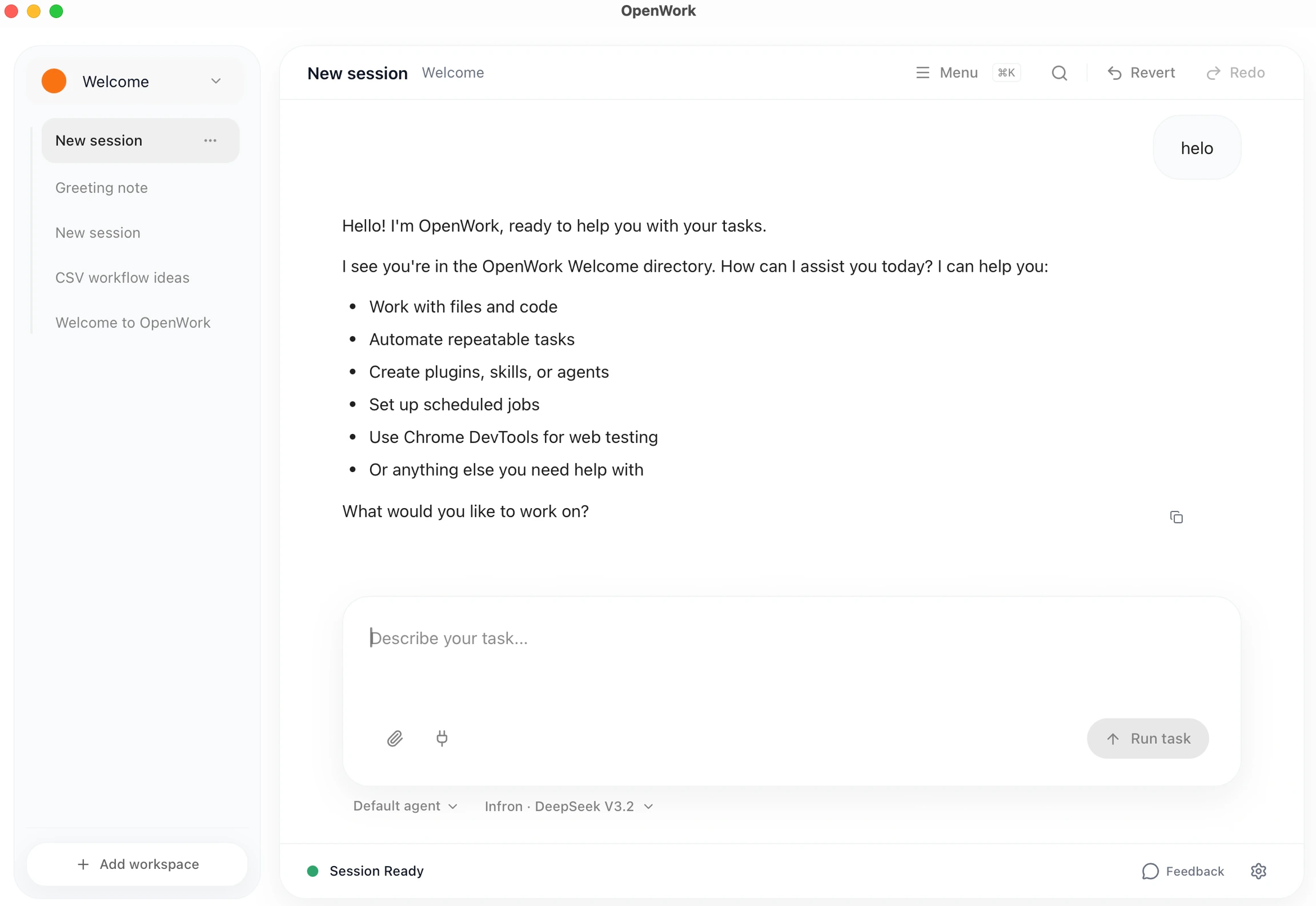The height and width of the screenshot is (906, 1316).
Task: Open the plugin connector icon below the input
Action: coord(442,738)
